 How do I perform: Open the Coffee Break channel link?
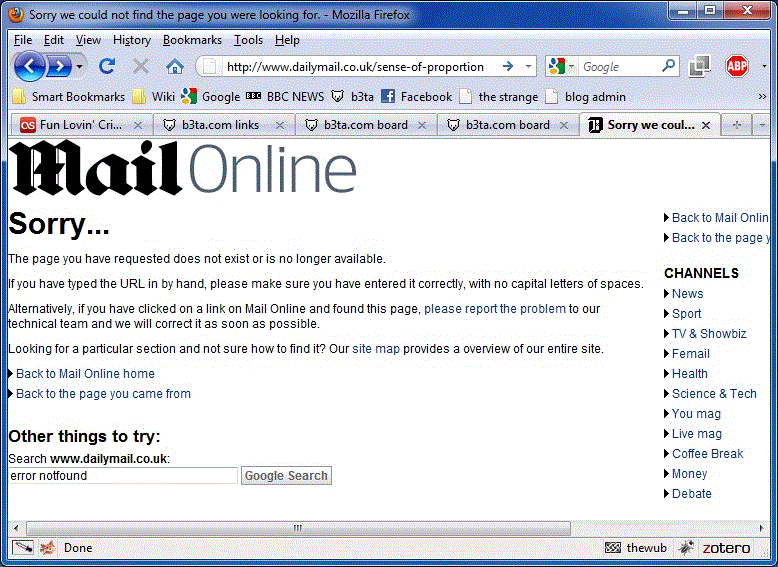(x=708, y=454)
